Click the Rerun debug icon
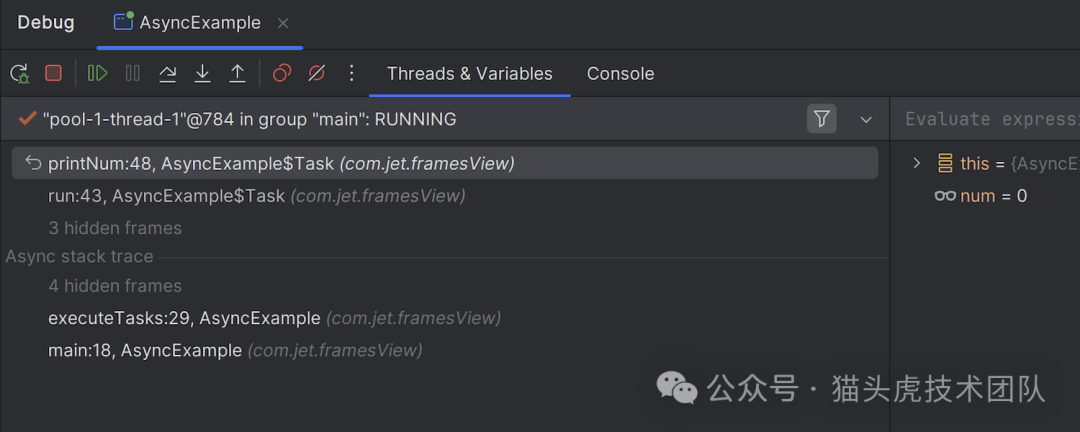 (x=19, y=73)
